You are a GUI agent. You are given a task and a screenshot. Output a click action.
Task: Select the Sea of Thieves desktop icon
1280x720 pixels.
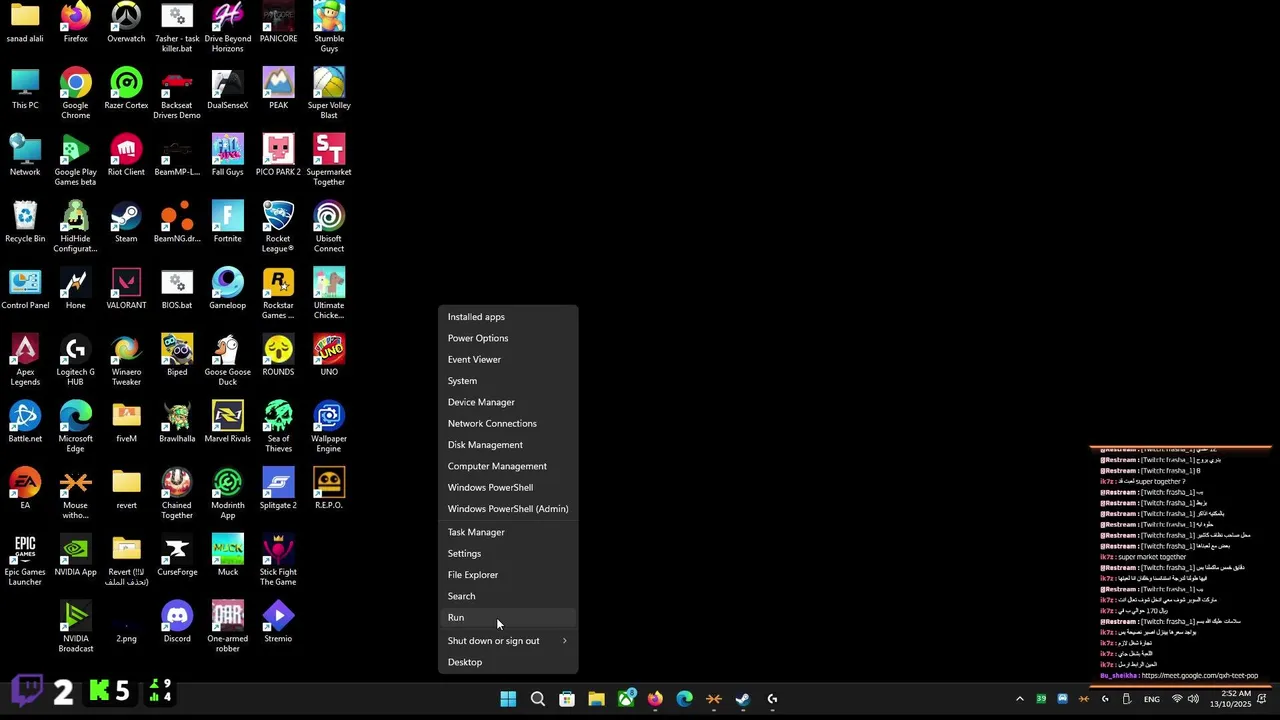[x=278, y=427]
